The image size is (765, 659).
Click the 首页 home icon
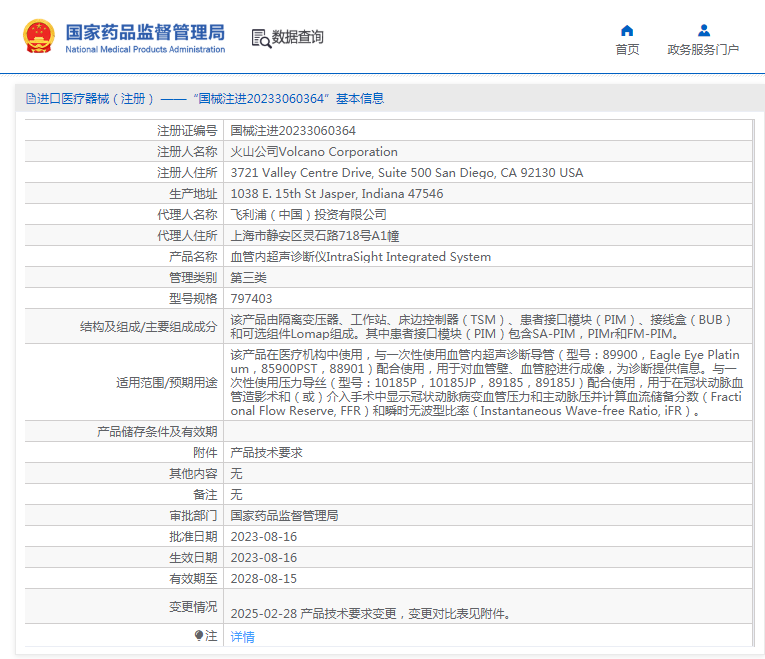click(x=627, y=31)
